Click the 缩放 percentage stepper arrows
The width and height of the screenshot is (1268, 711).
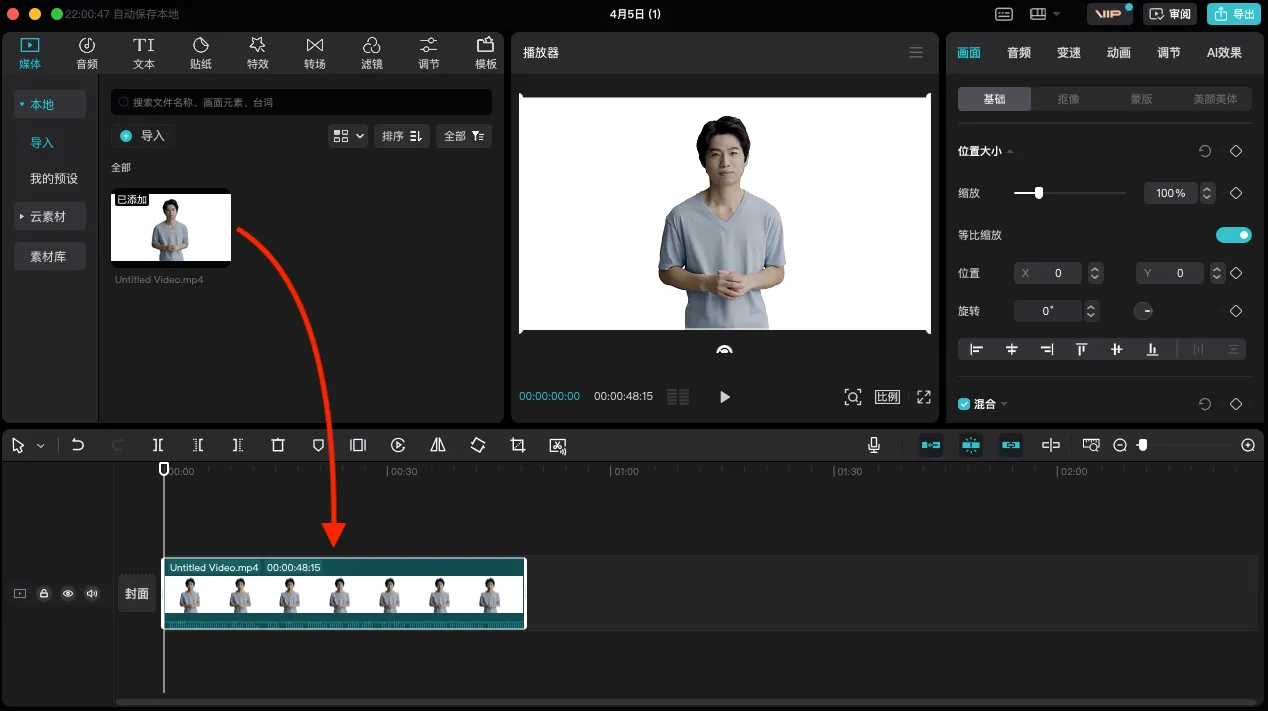pyautogui.click(x=1207, y=193)
